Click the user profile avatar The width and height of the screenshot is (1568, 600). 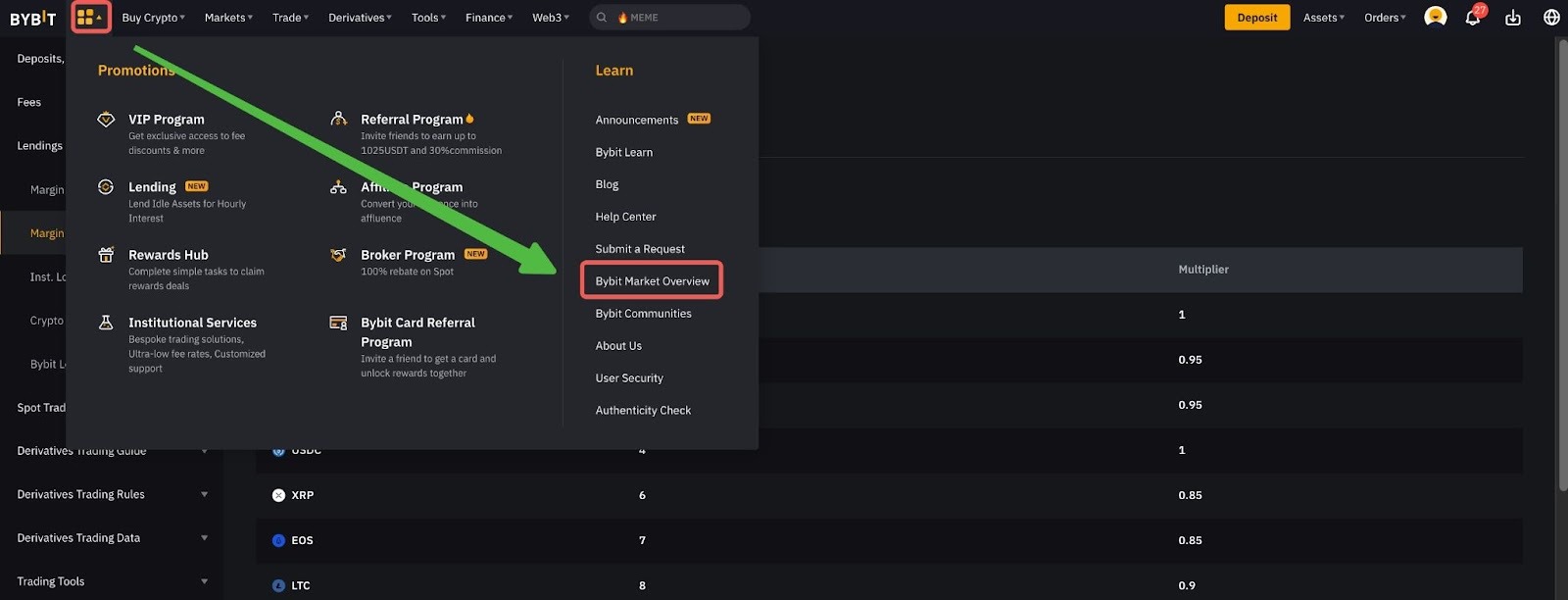tap(1435, 17)
